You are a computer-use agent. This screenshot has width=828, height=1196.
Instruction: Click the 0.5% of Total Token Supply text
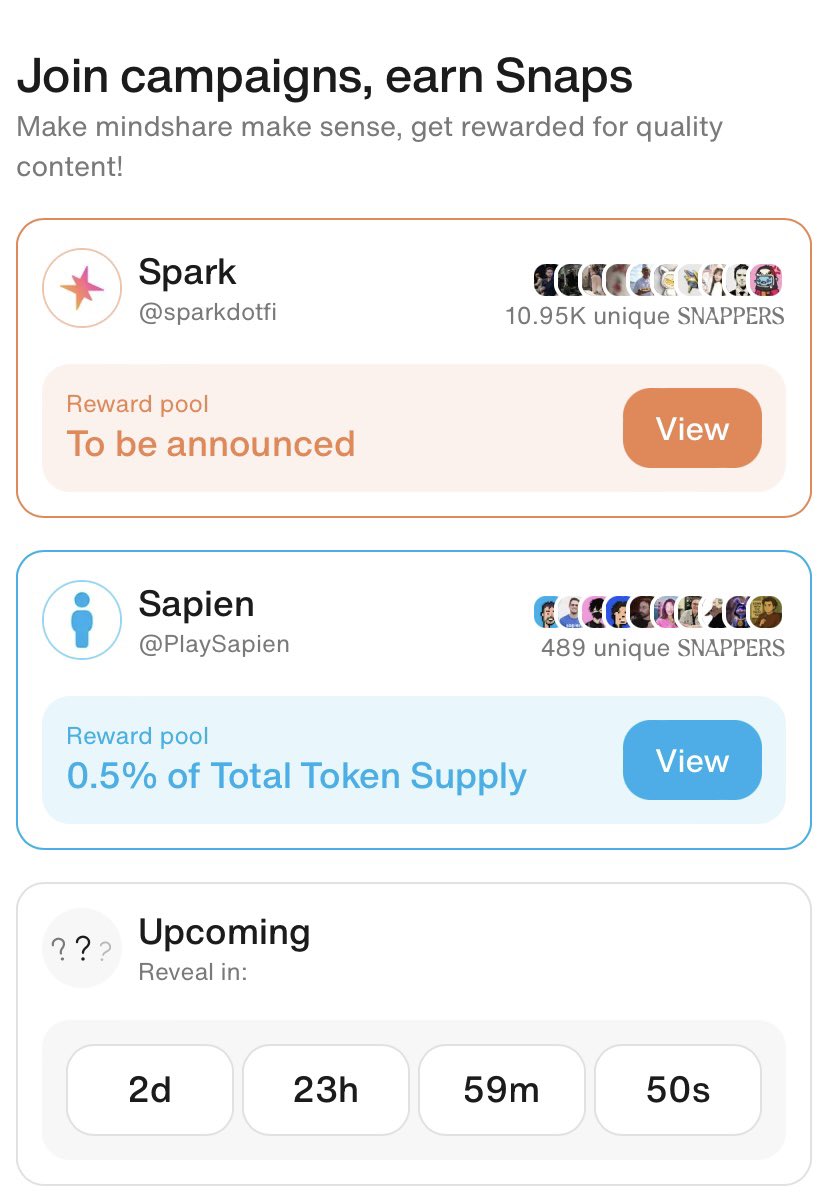click(297, 776)
